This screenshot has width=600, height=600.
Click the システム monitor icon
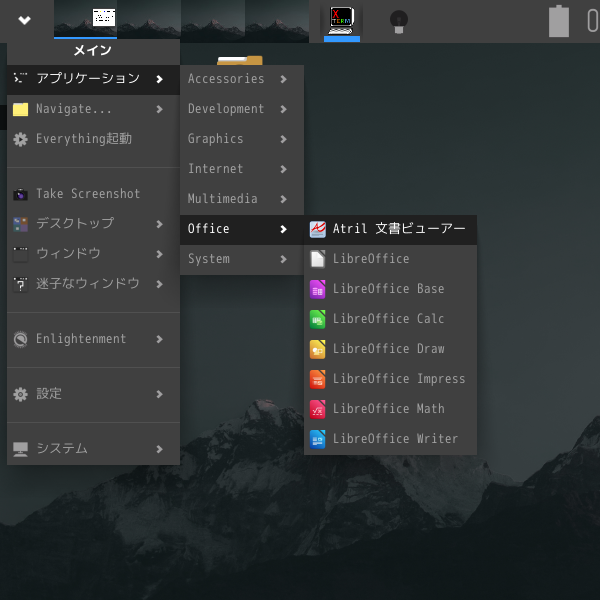20,449
